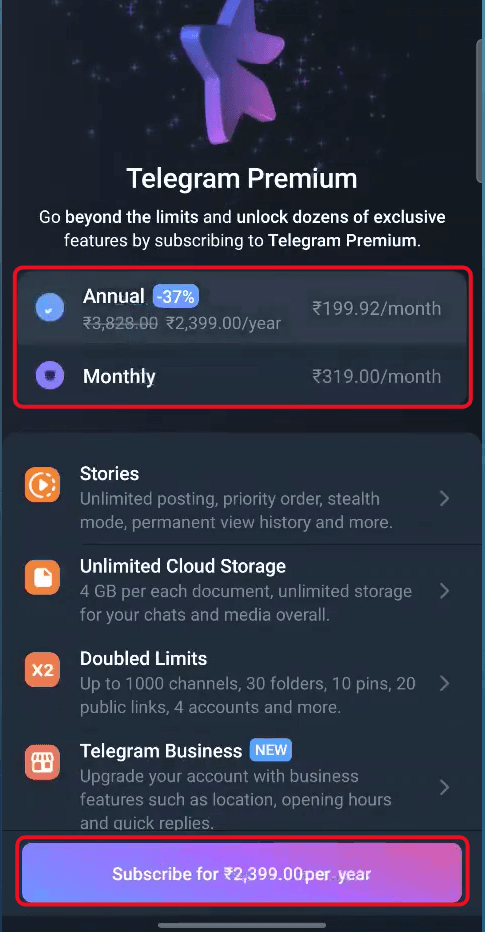
Task: Tap the bottom home gesture bar
Action: click(x=242, y=925)
